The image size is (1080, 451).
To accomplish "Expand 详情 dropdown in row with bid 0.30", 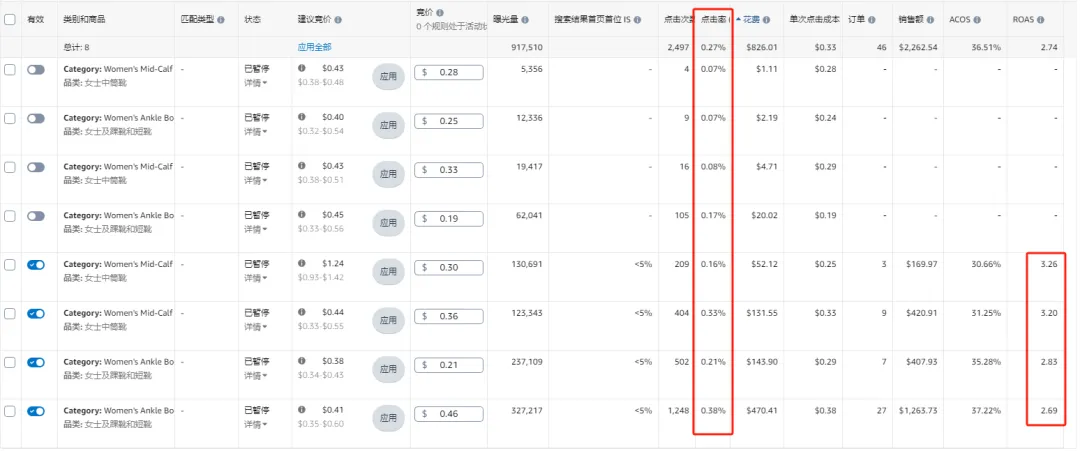I will tap(254, 278).
